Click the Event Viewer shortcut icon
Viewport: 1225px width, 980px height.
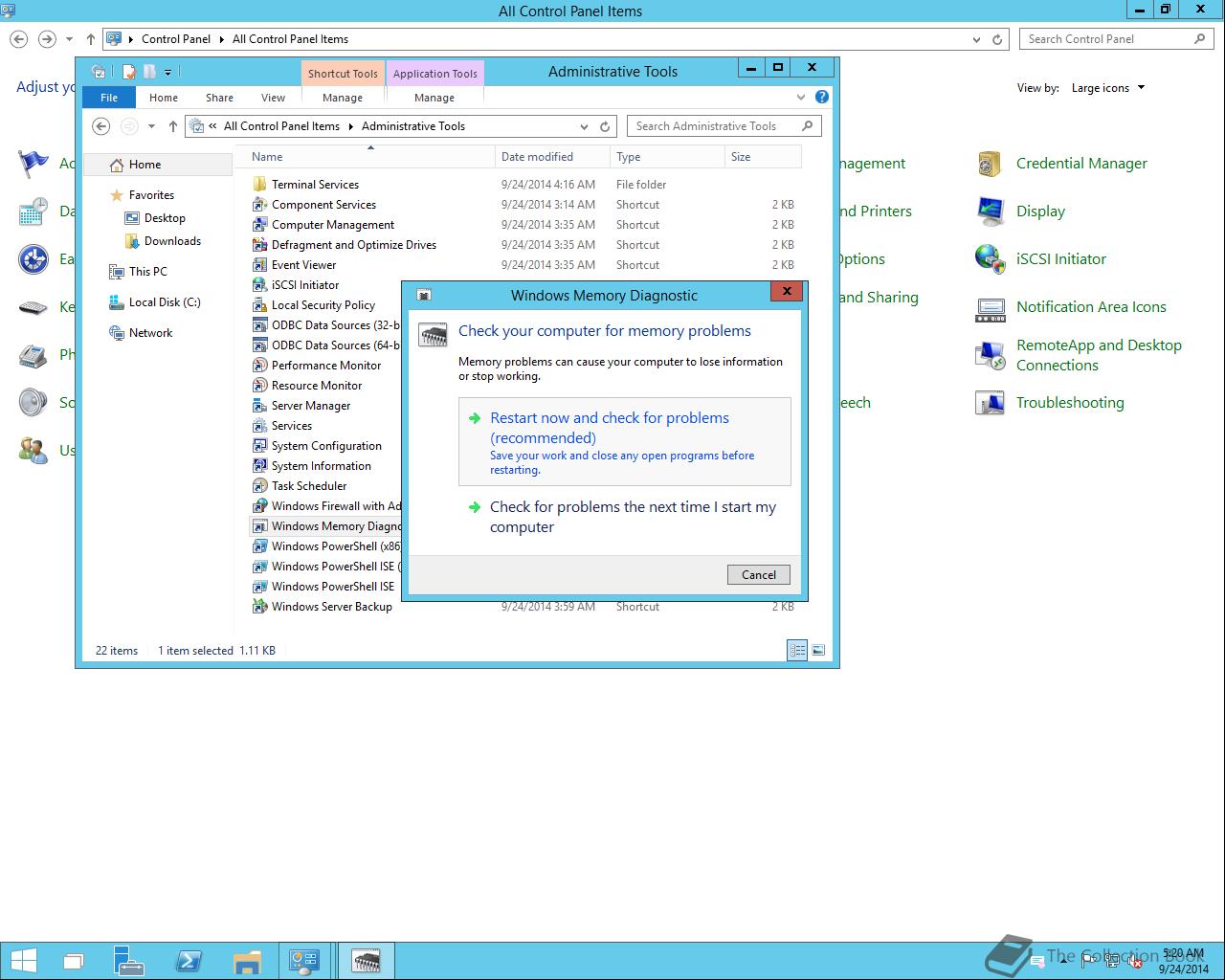[259, 265]
